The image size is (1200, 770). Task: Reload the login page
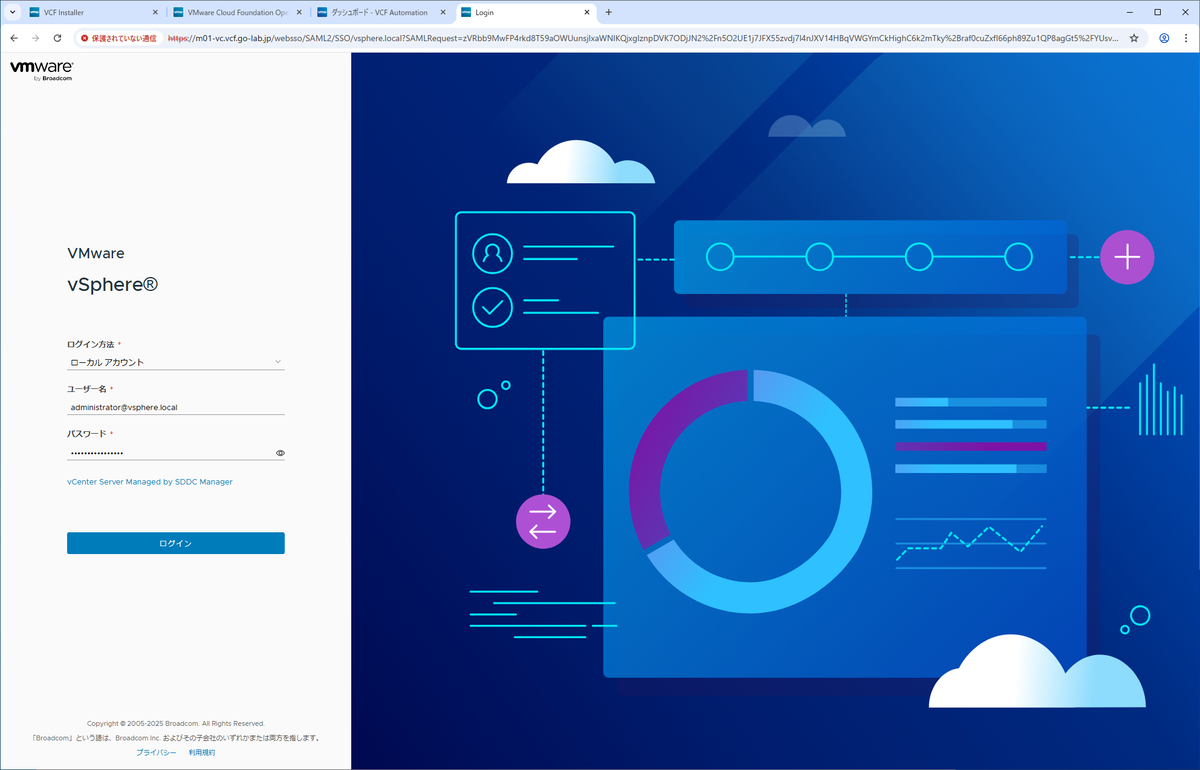coord(59,38)
